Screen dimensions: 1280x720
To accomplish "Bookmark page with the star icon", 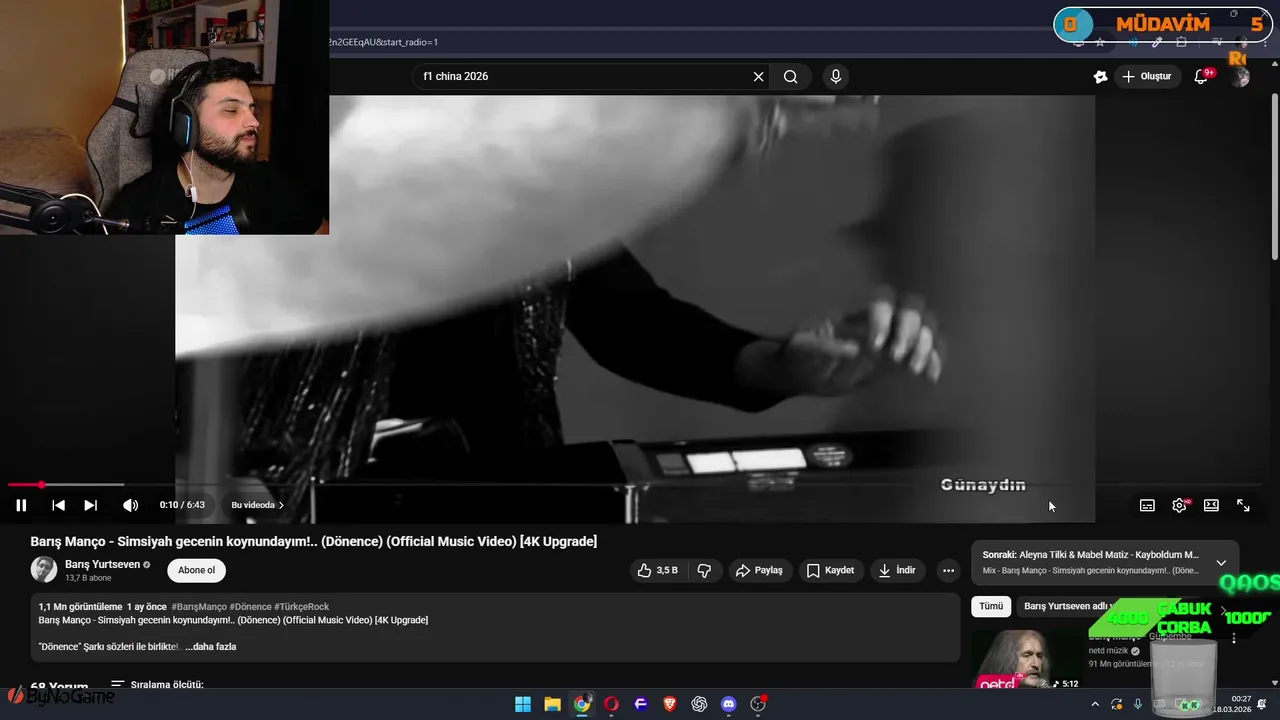I will 1100,42.
